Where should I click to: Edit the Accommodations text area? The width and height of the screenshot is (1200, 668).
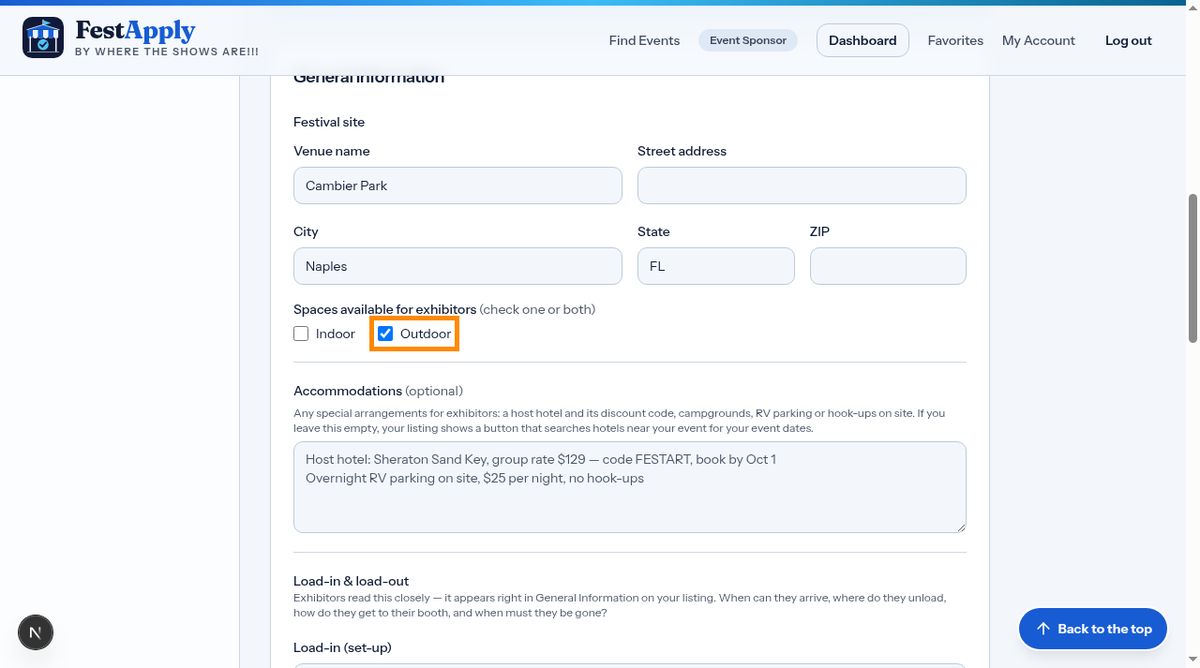630,487
